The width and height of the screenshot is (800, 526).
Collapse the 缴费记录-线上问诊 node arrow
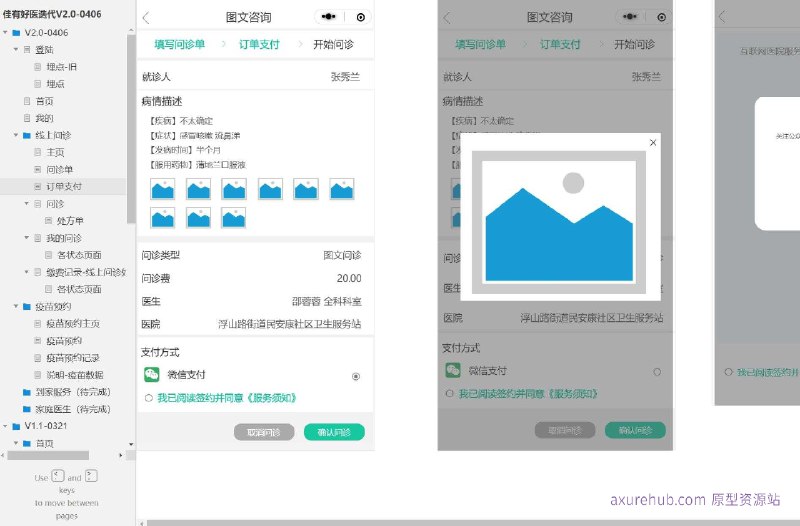tap(27, 272)
